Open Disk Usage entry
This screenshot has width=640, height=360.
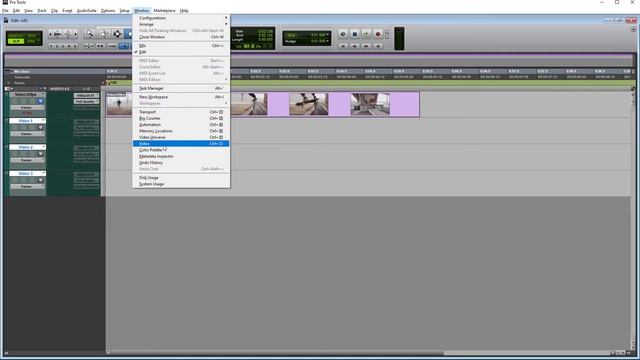[181, 178]
